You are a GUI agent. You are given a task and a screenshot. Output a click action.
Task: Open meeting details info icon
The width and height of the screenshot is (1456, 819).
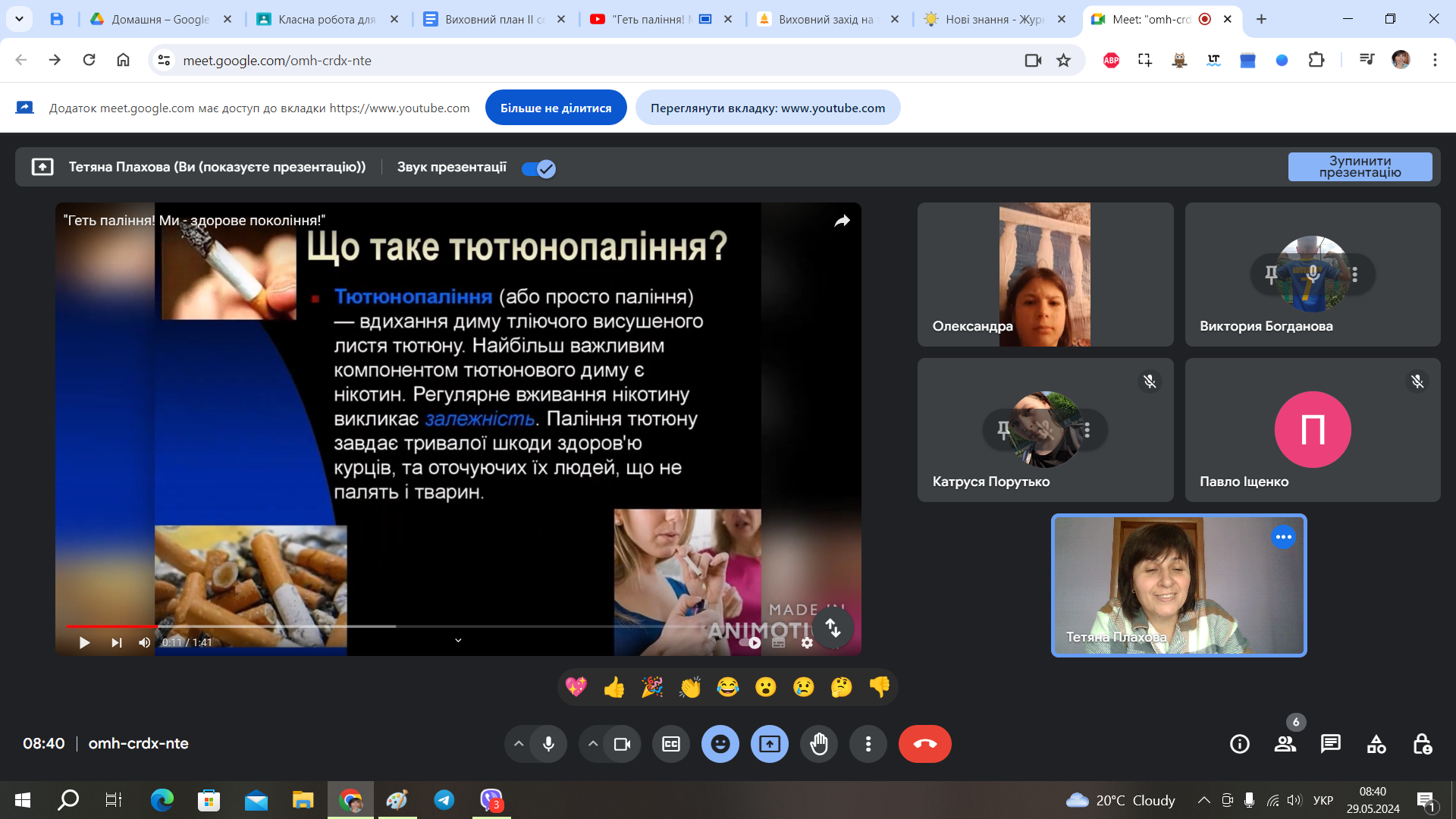[x=1240, y=744]
